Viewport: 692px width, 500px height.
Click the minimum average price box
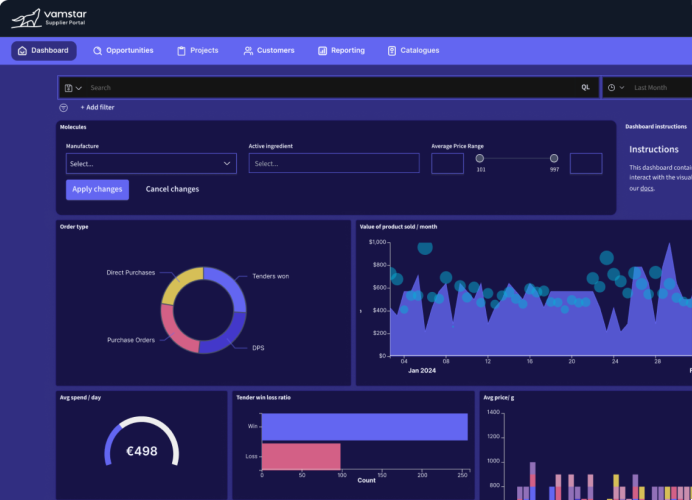pos(448,163)
